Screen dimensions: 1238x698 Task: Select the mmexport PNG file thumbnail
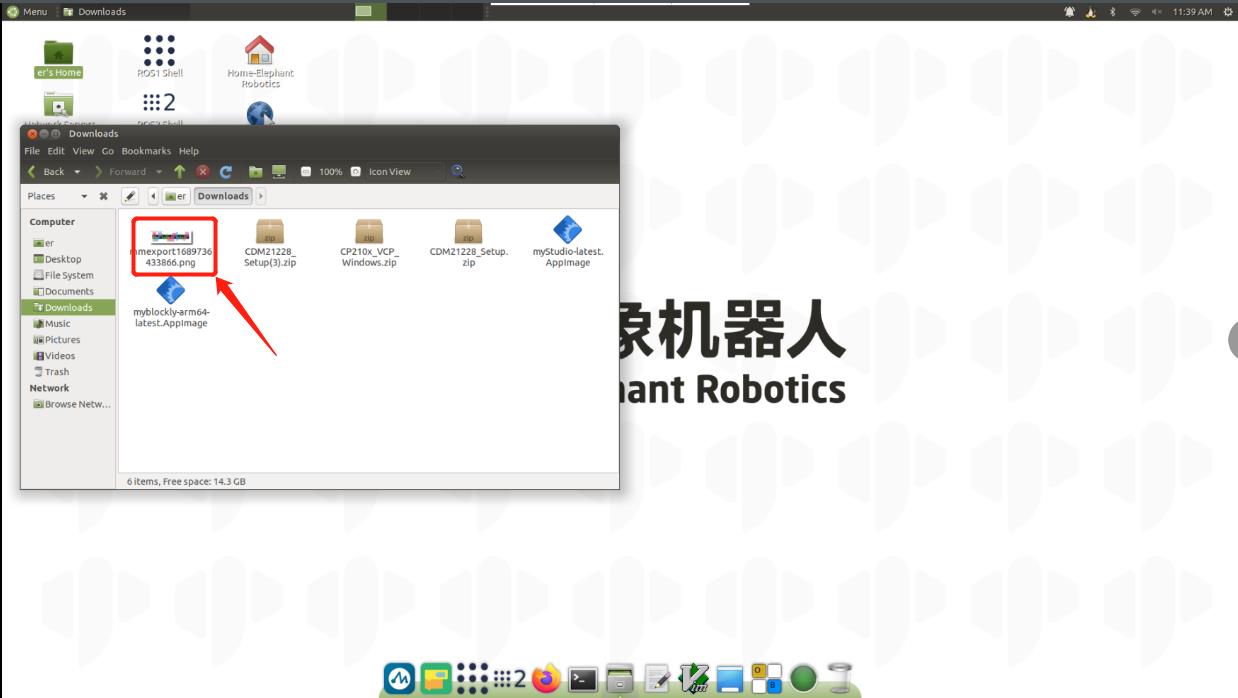coord(171,236)
